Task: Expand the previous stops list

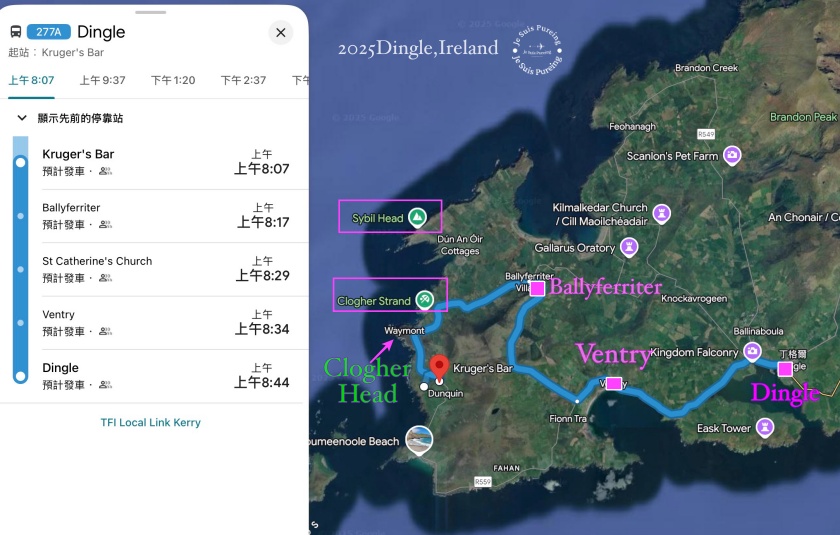Action: pos(22,118)
